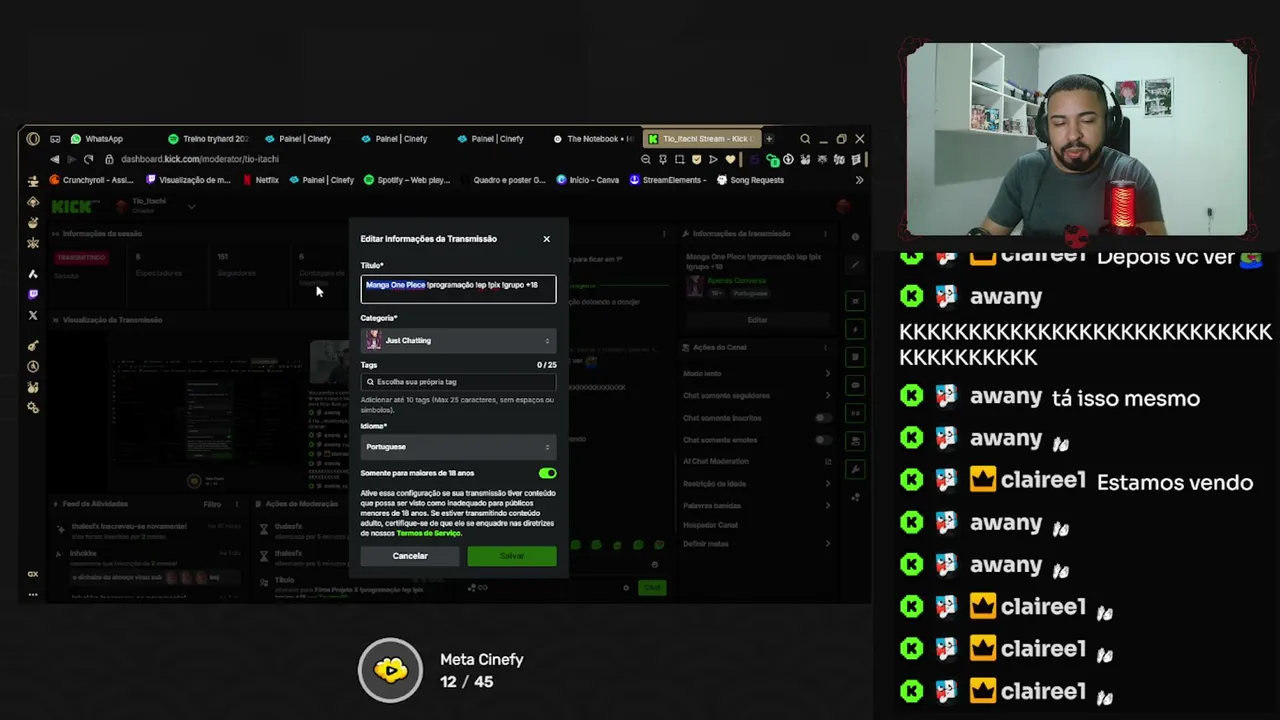Open AI Chat Moderation

pyautogui.click(x=756, y=462)
